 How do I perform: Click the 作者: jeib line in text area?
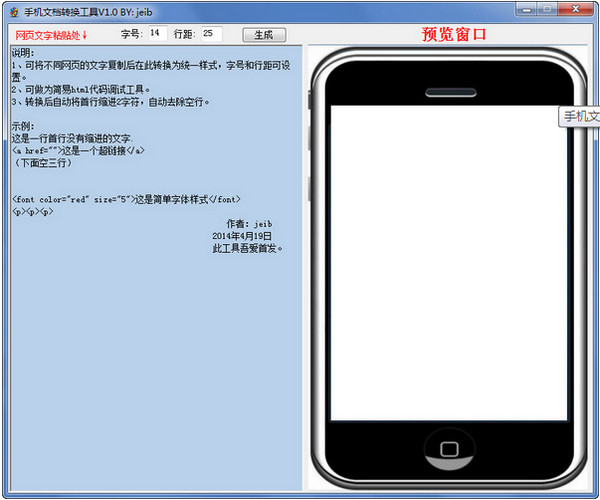(249, 223)
